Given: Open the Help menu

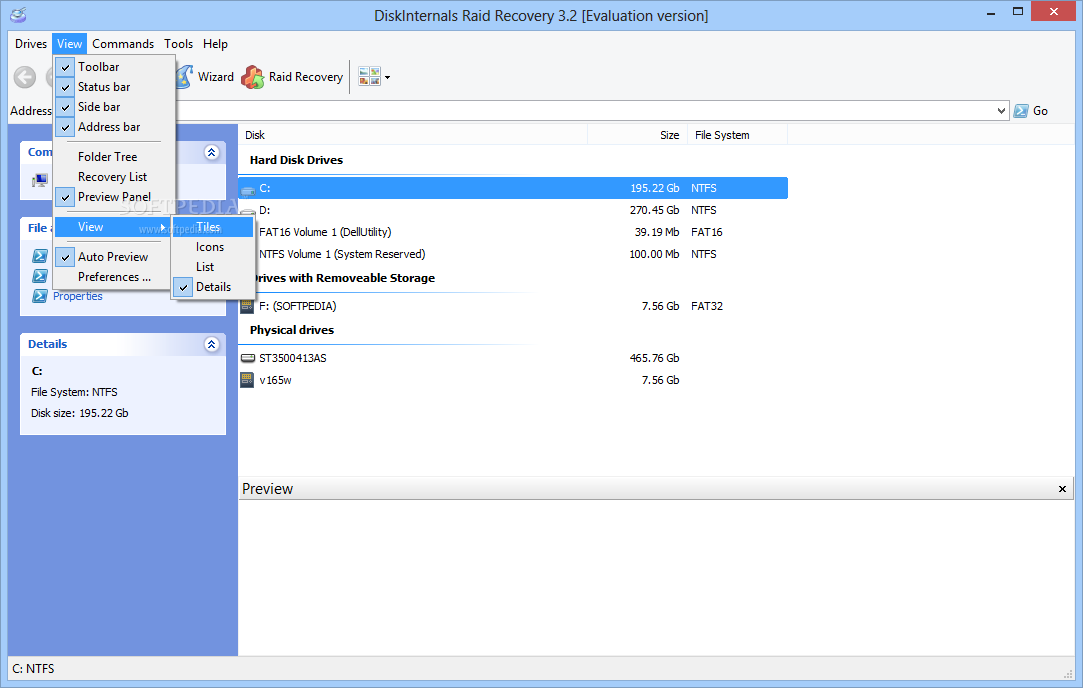Looking at the screenshot, I should coord(215,44).
